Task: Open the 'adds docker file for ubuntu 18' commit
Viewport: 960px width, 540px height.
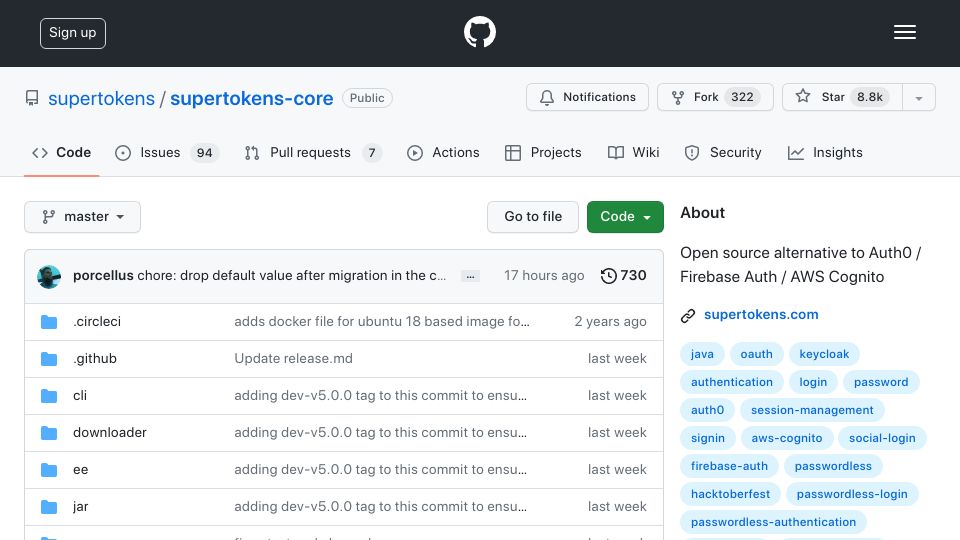Action: coord(382,321)
